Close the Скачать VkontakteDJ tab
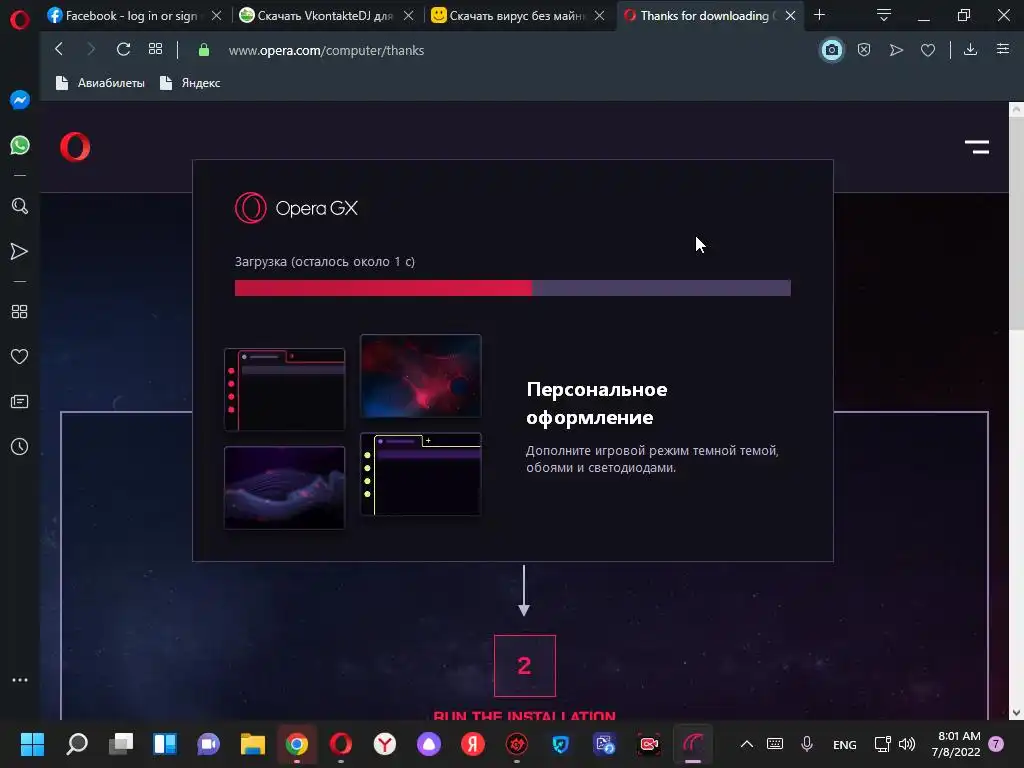This screenshot has height=768, width=1024. [408, 16]
